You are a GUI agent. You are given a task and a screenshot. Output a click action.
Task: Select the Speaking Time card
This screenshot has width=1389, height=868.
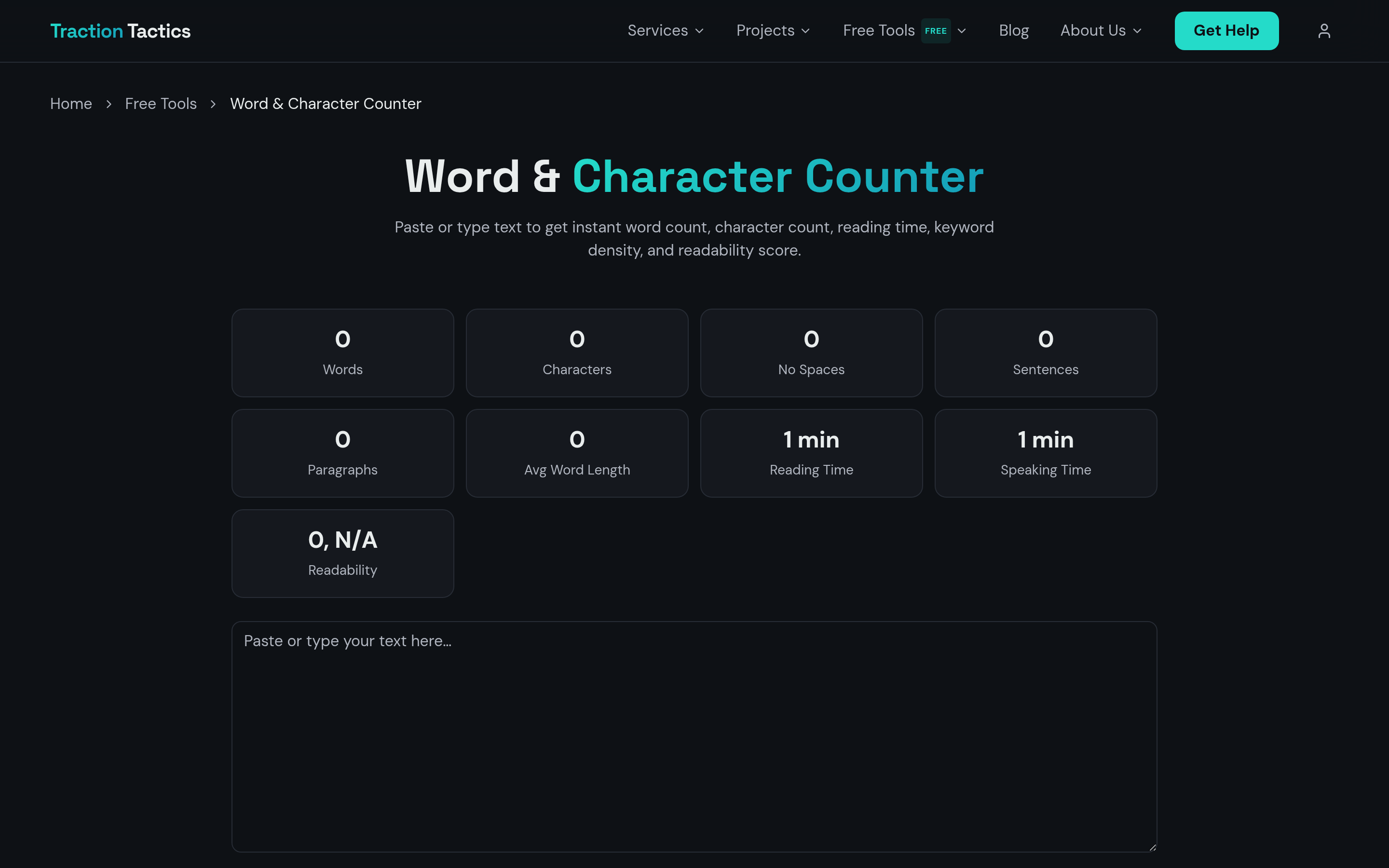click(x=1046, y=453)
